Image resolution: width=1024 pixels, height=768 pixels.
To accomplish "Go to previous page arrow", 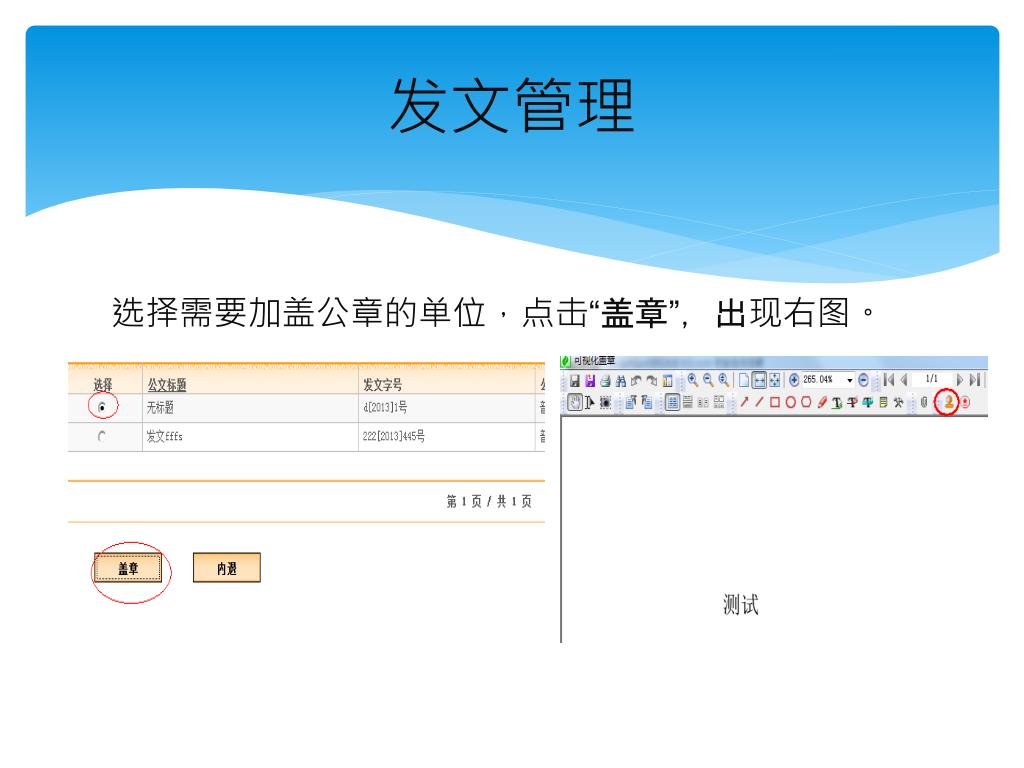I will tap(904, 380).
